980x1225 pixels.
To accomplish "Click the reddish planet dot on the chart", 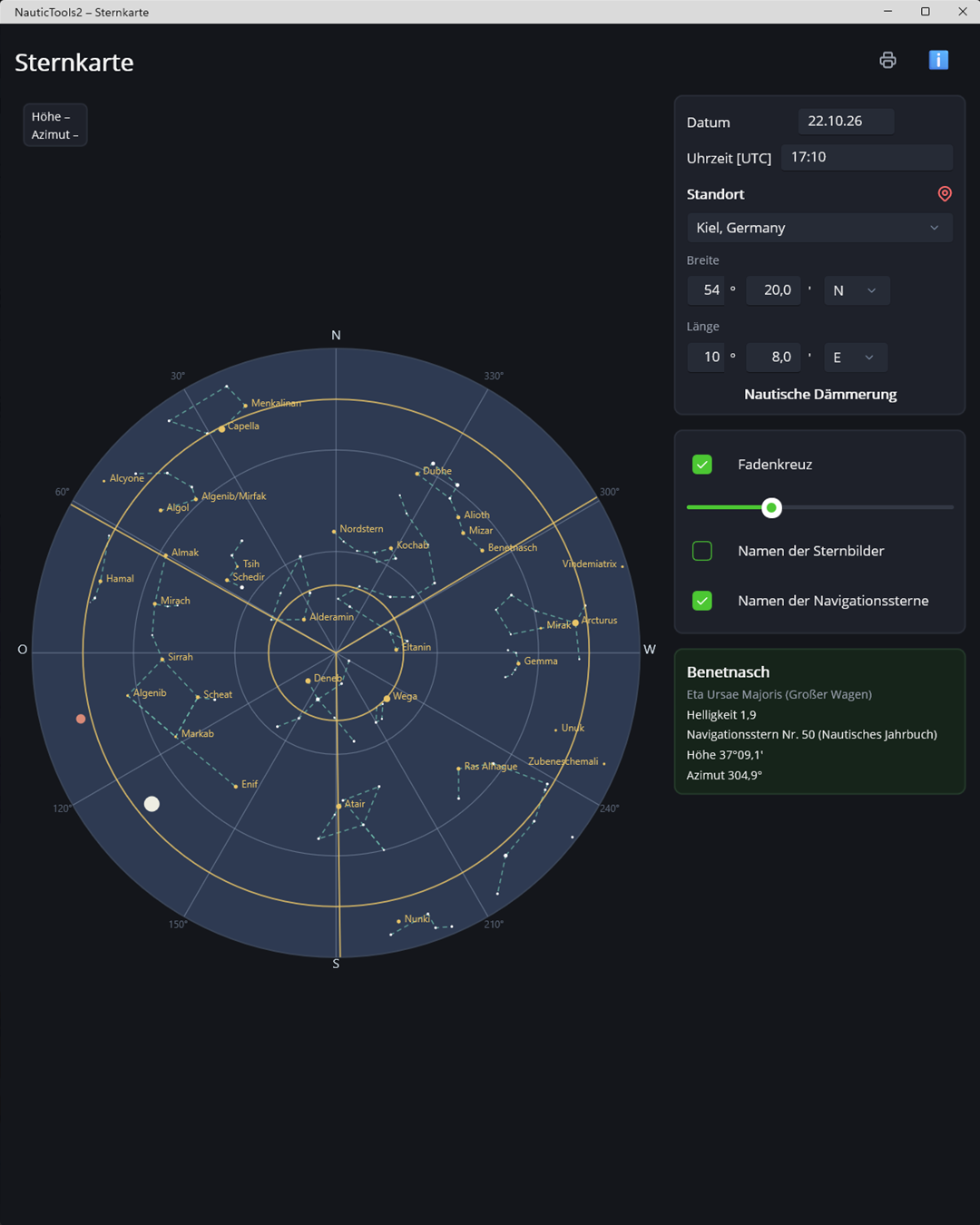I will coord(81,719).
